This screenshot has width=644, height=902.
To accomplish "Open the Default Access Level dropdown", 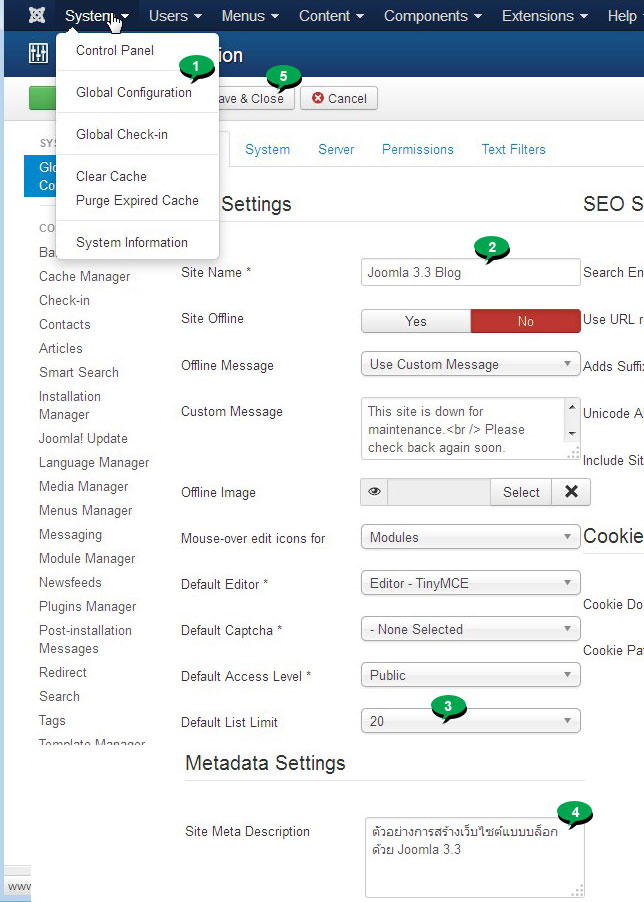I will tap(470, 675).
